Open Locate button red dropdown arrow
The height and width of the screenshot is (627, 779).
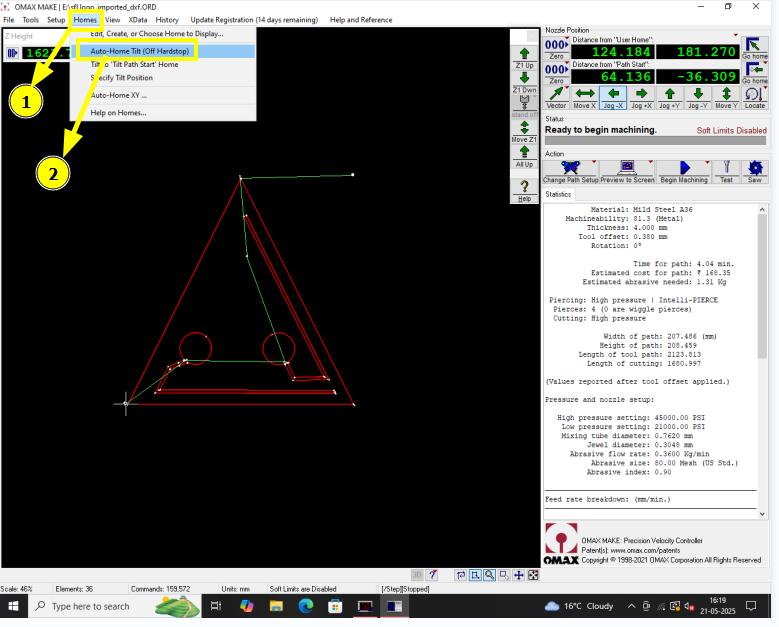tap(765, 88)
